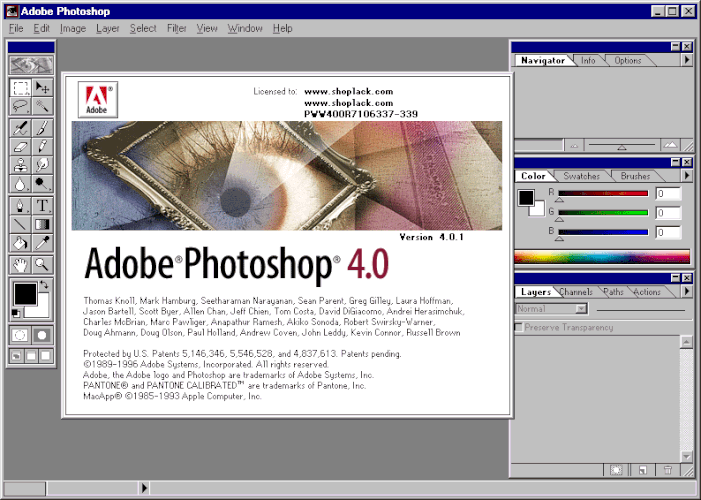
Task: Select the Eraser tool
Action: point(20,147)
